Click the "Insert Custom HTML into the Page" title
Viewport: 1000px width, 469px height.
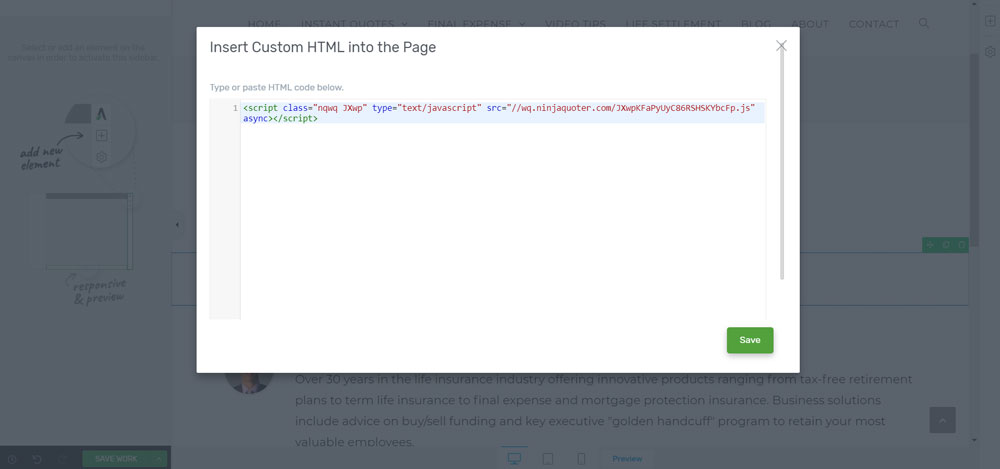coord(323,47)
